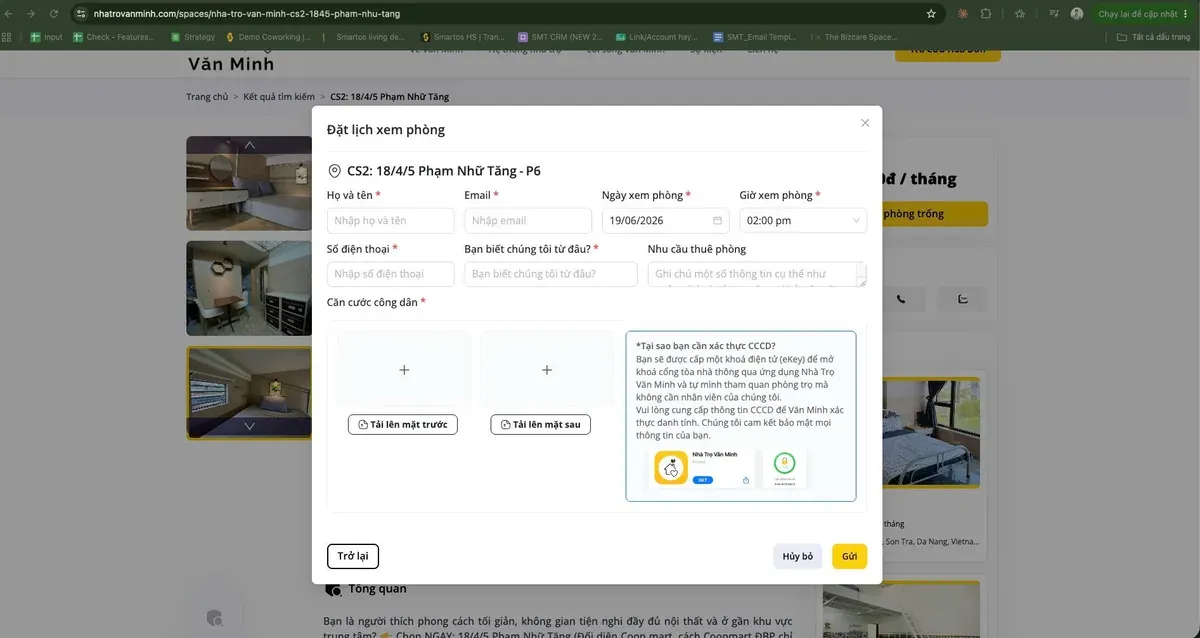Expand the Giờ xem phòng time dropdown
Viewport: 1200px width, 638px height.
coord(803,221)
